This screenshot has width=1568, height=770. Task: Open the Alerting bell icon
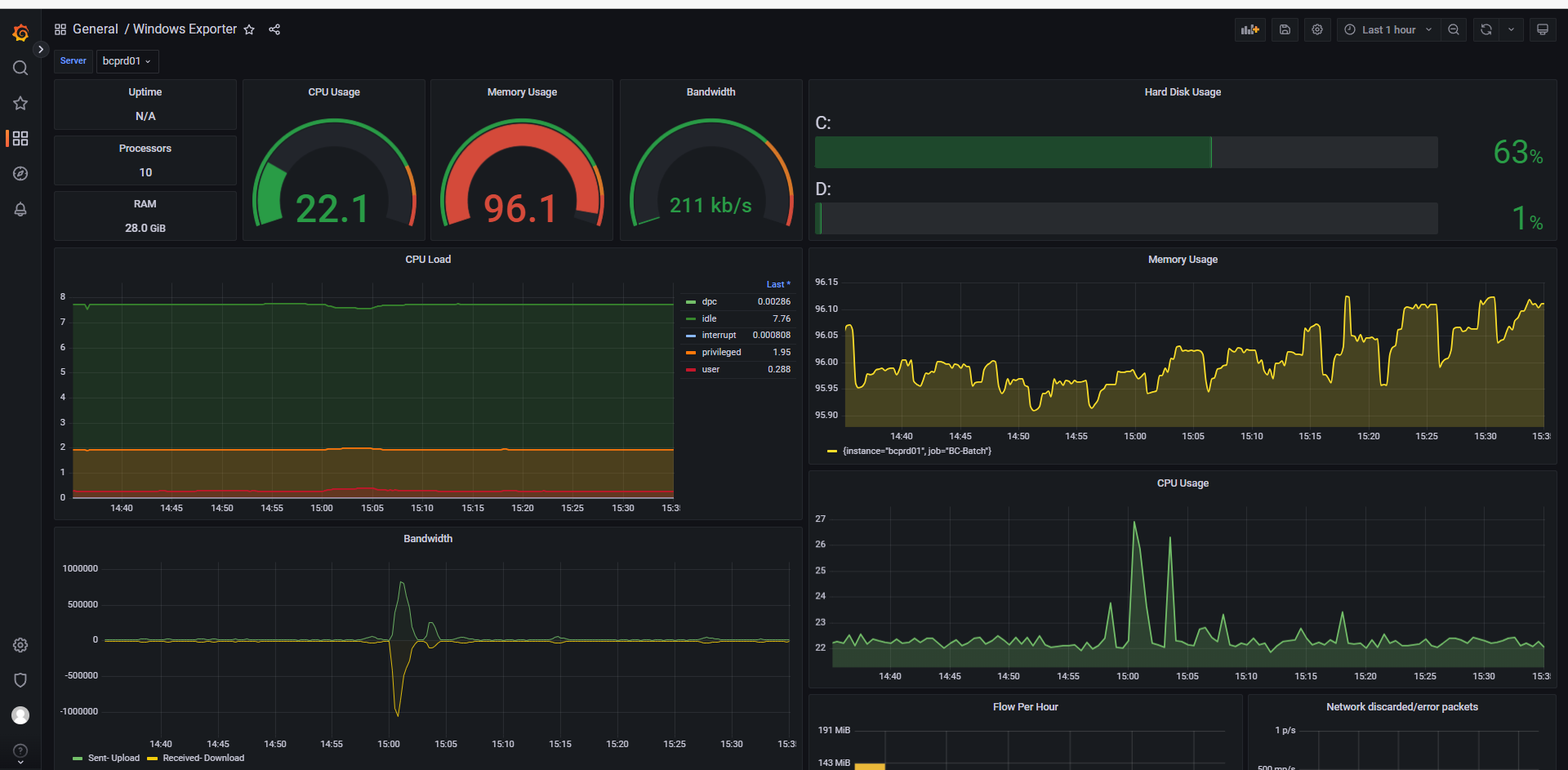click(x=20, y=209)
